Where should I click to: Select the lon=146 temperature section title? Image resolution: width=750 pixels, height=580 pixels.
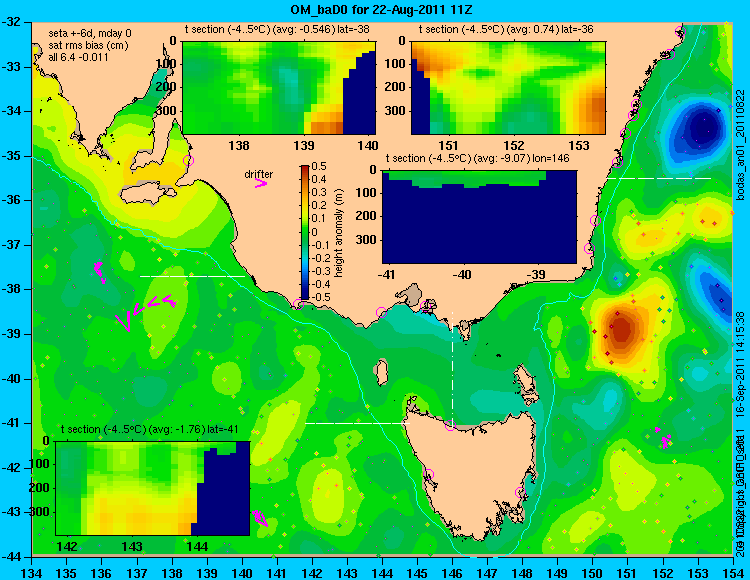click(x=477, y=158)
